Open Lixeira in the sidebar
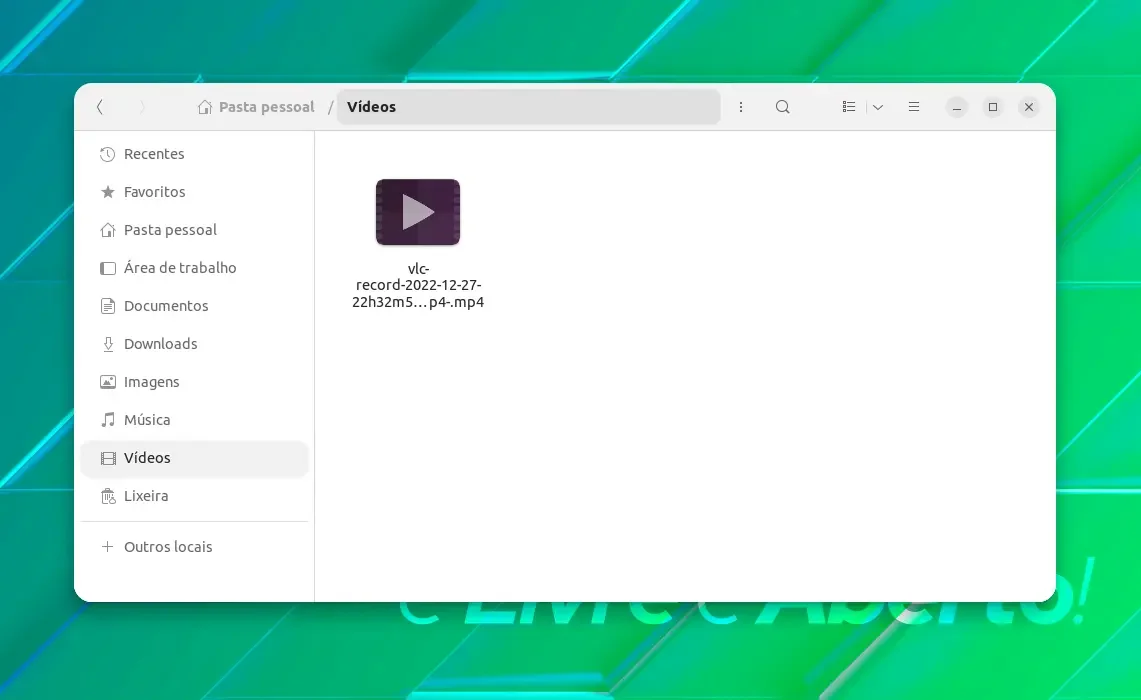Screen dimensions: 1141x700 click(x=194, y=496)
